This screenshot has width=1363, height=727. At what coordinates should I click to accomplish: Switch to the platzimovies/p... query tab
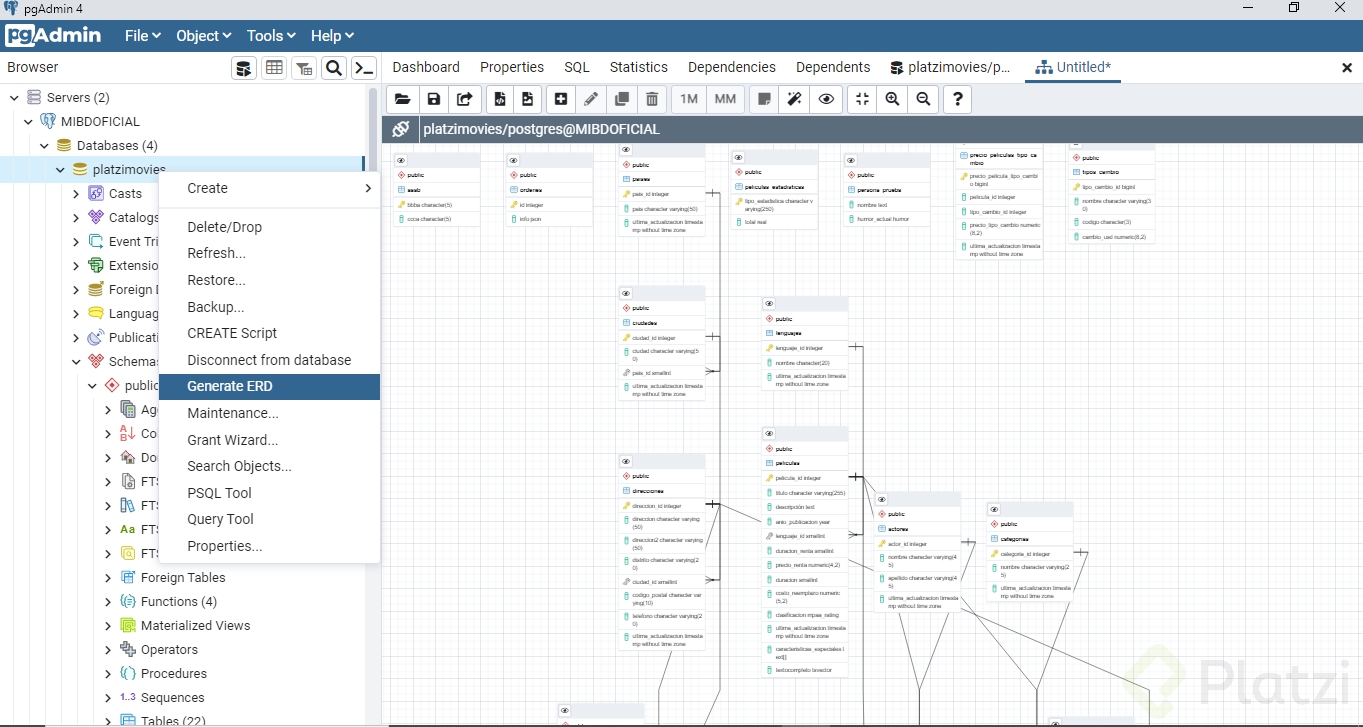coord(951,67)
